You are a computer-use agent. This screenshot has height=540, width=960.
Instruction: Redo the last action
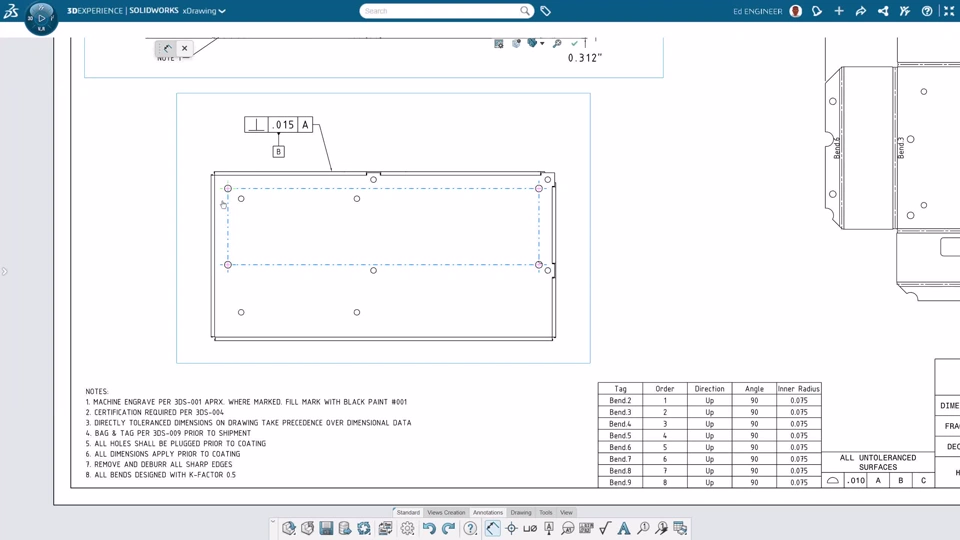448,528
